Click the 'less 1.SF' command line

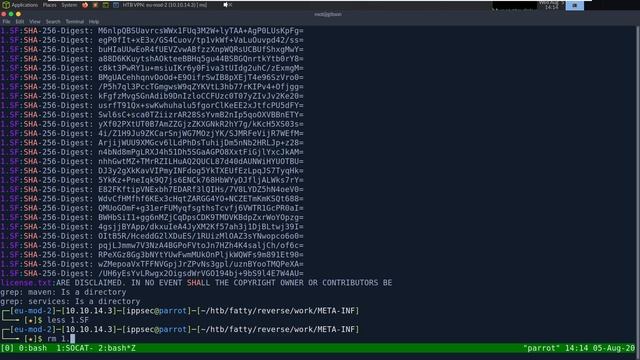68,320
